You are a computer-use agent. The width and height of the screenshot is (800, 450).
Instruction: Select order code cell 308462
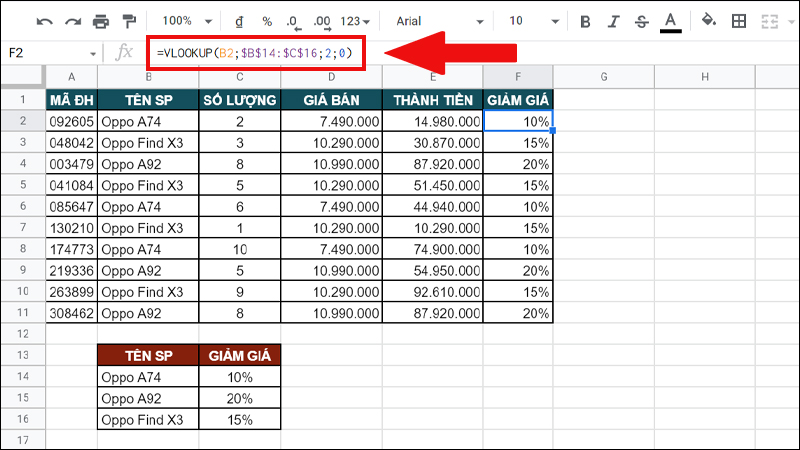(71, 313)
